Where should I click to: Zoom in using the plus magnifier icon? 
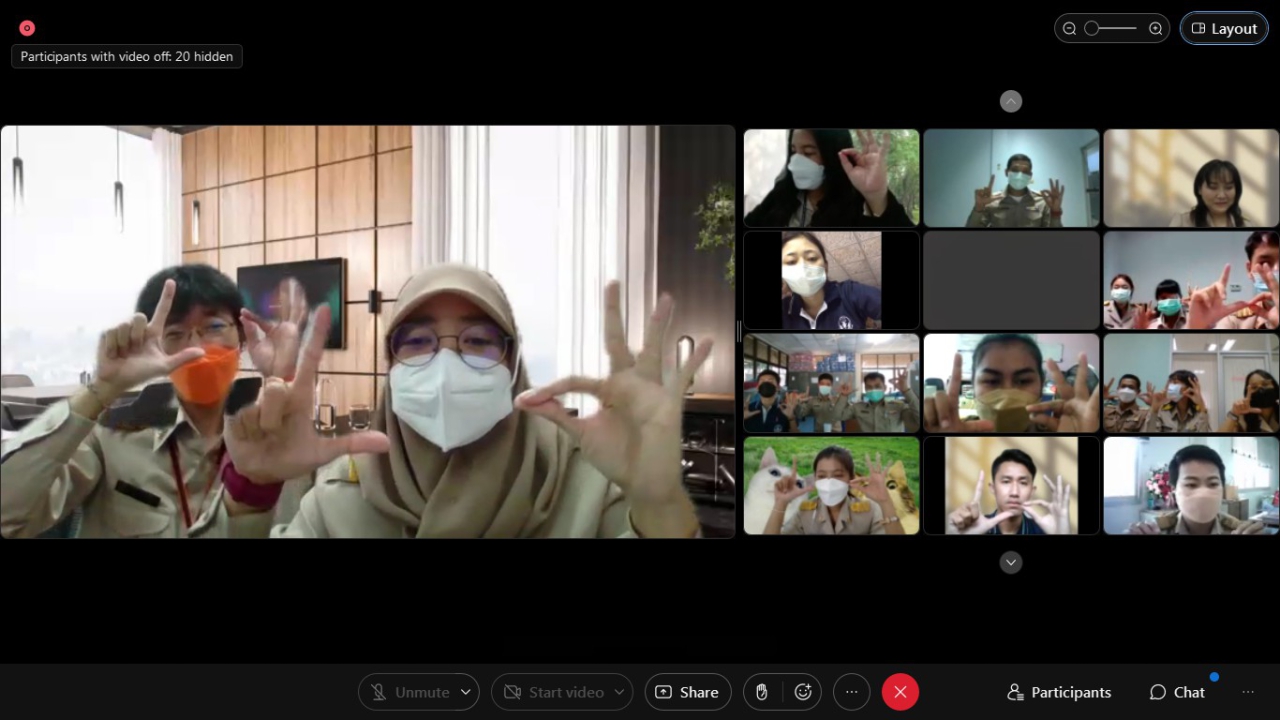click(1156, 29)
